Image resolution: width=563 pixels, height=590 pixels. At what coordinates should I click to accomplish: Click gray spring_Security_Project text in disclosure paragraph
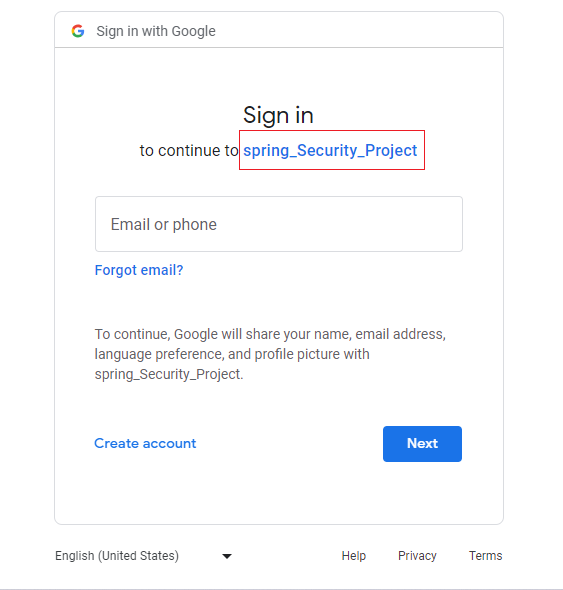[x=169, y=374]
